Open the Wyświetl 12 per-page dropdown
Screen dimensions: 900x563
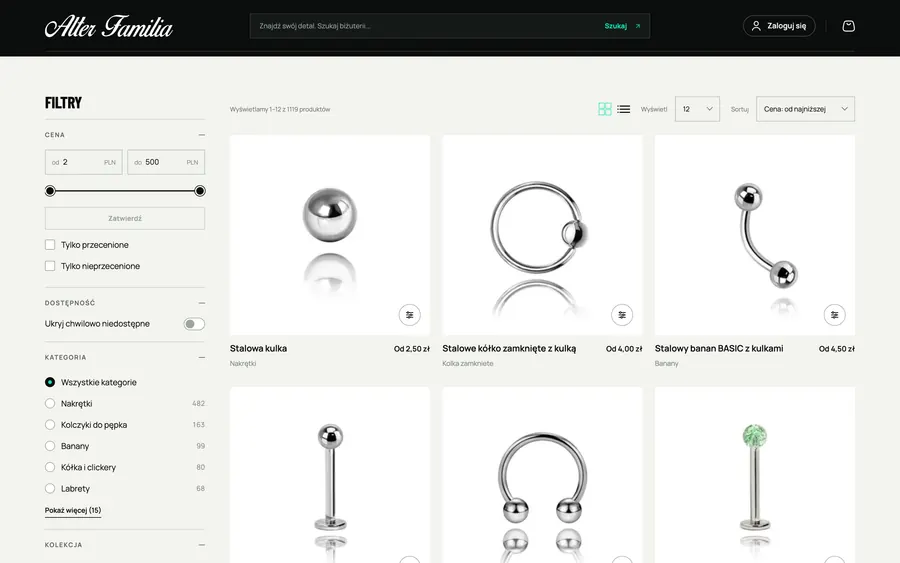(x=697, y=109)
